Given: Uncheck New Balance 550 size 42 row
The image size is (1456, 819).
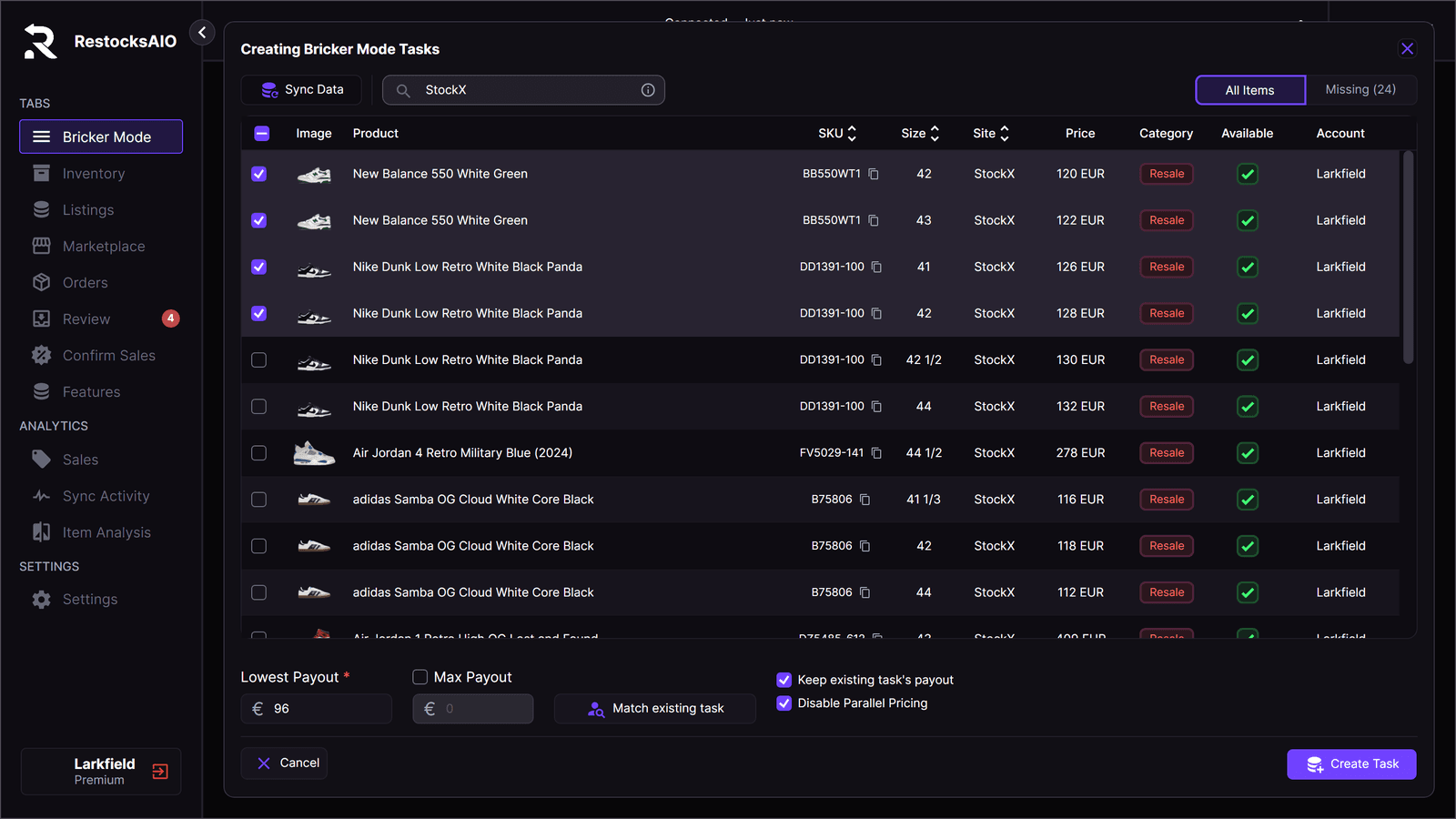Looking at the screenshot, I should tap(259, 174).
